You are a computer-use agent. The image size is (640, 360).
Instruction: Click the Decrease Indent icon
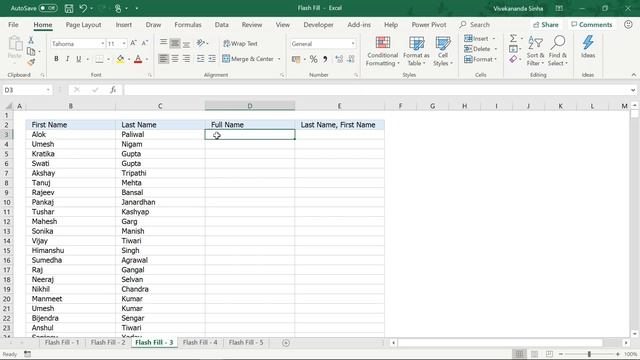point(200,59)
